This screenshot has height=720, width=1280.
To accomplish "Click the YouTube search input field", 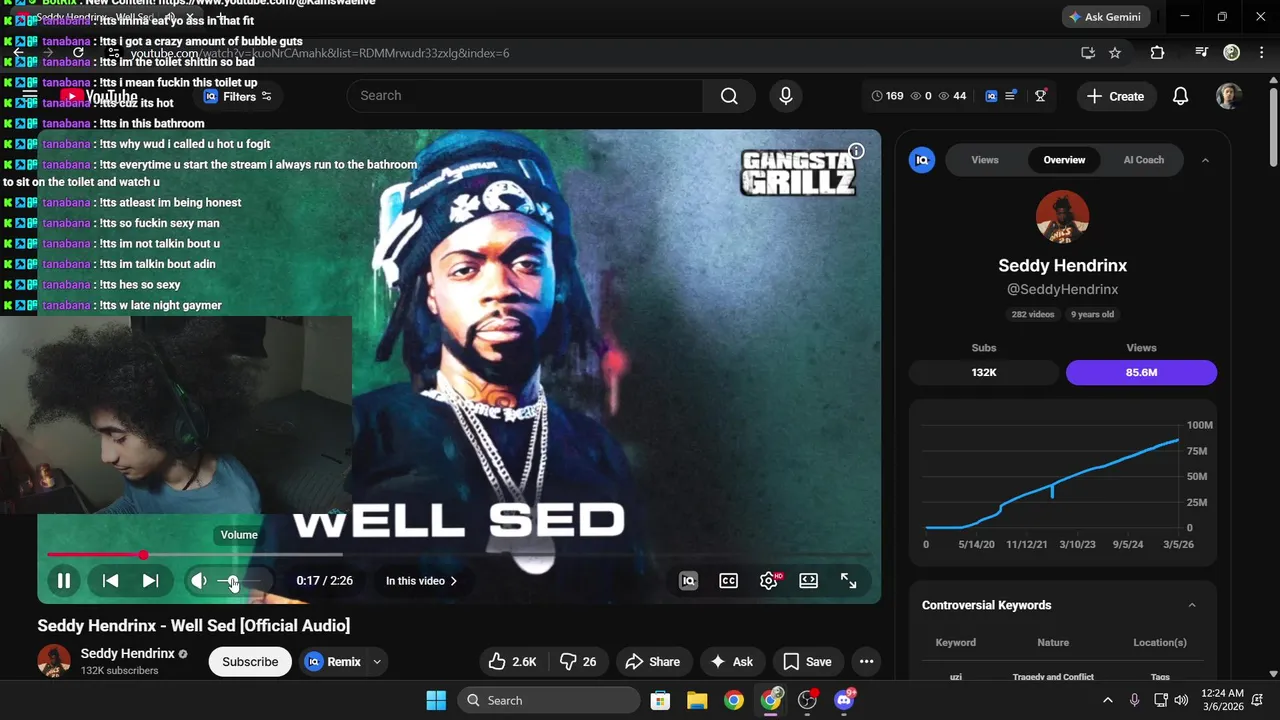I will (x=525, y=96).
